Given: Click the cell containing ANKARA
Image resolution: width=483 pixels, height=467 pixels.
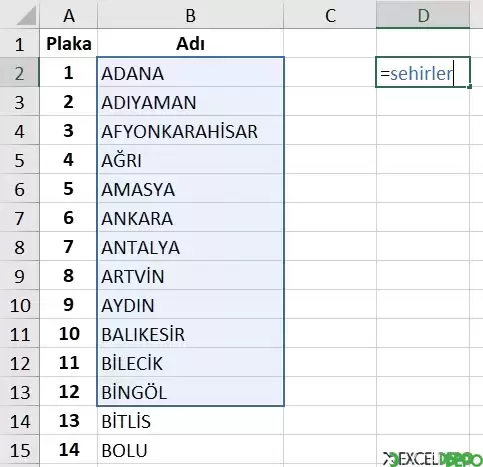Looking at the screenshot, I should tap(190, 217).
